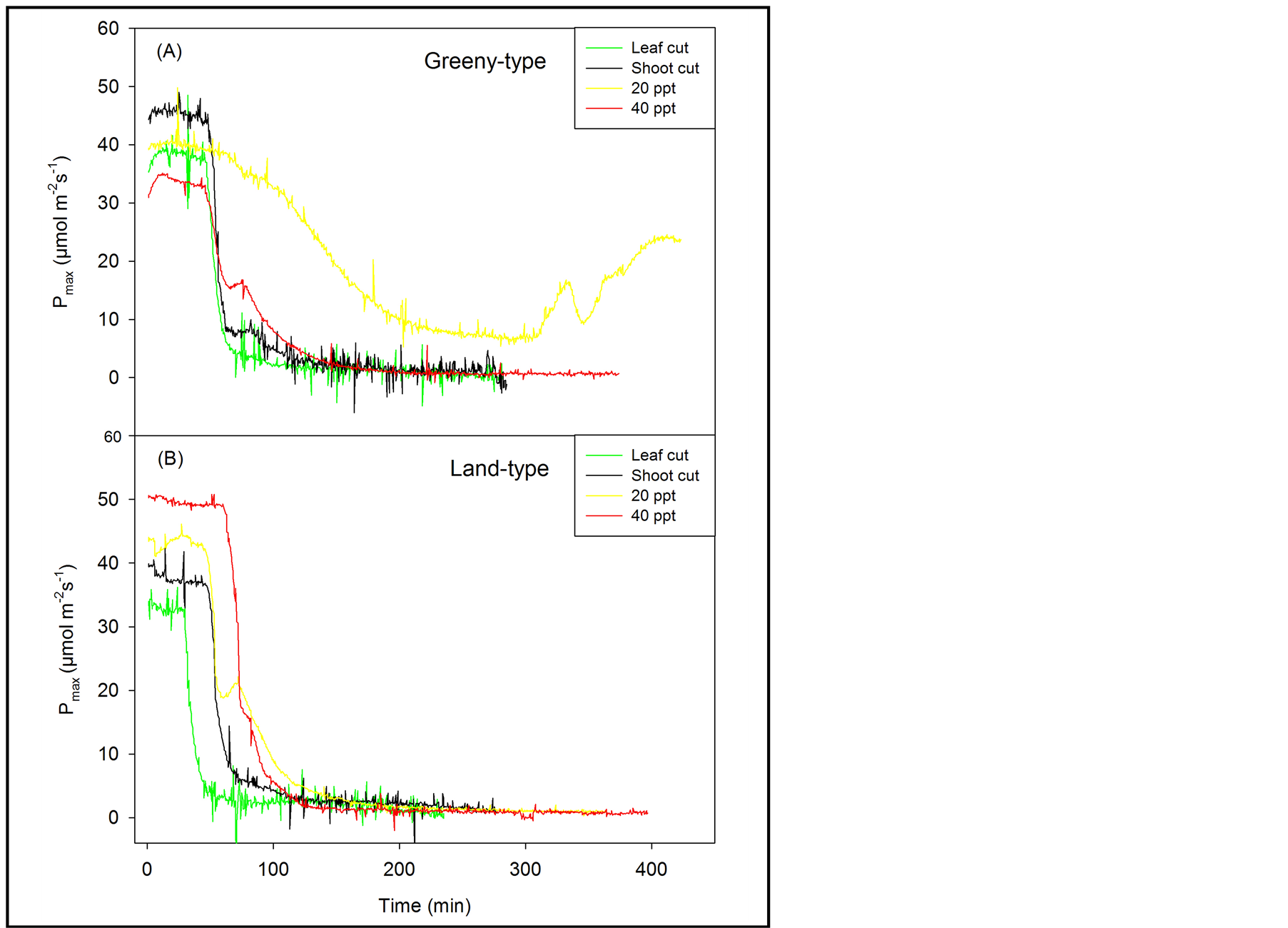The height and width of the screenshot is (928, 1288).
Task: Click x-axis tick label '400'
Action: [x=651, y=869]
